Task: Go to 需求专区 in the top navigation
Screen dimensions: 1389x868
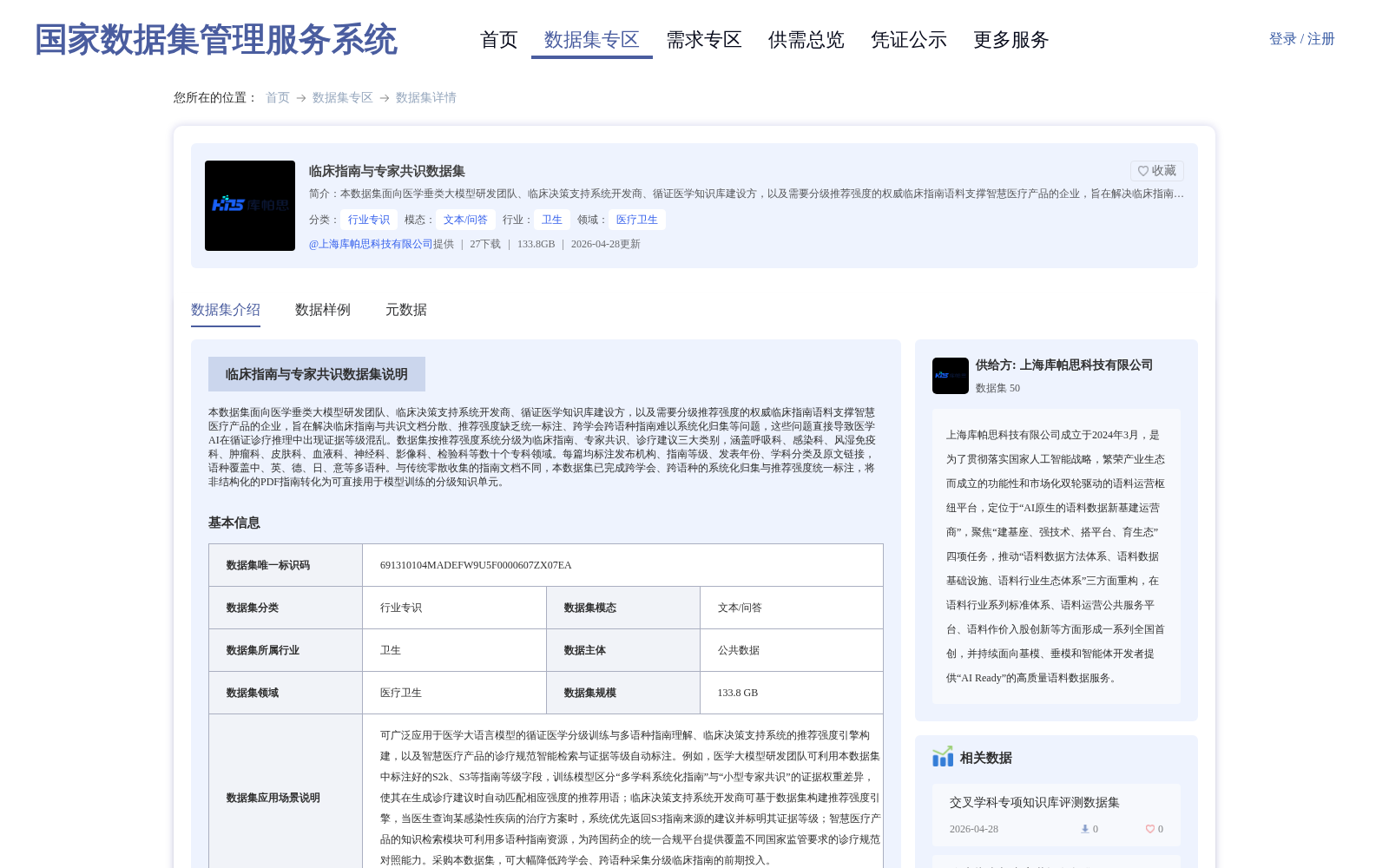Action: [x=704, y=40]
